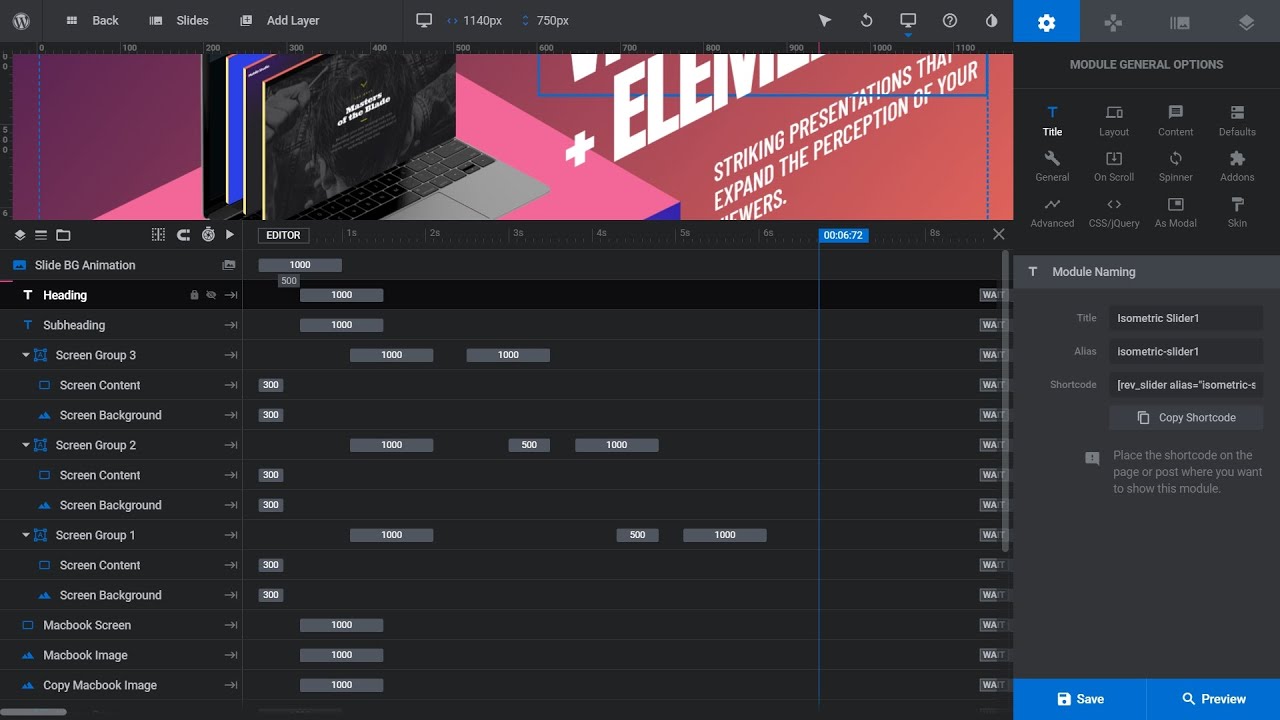The width and height of the screenshot is (1280, 720).
Task: Open the CSS/jQuery options
Action: tap(1114, 212)
